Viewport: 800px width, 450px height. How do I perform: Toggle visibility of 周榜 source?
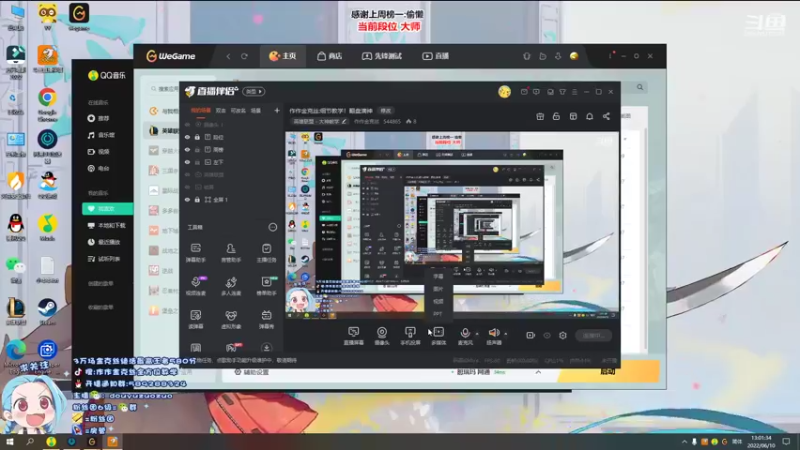[x=187, y=150]
